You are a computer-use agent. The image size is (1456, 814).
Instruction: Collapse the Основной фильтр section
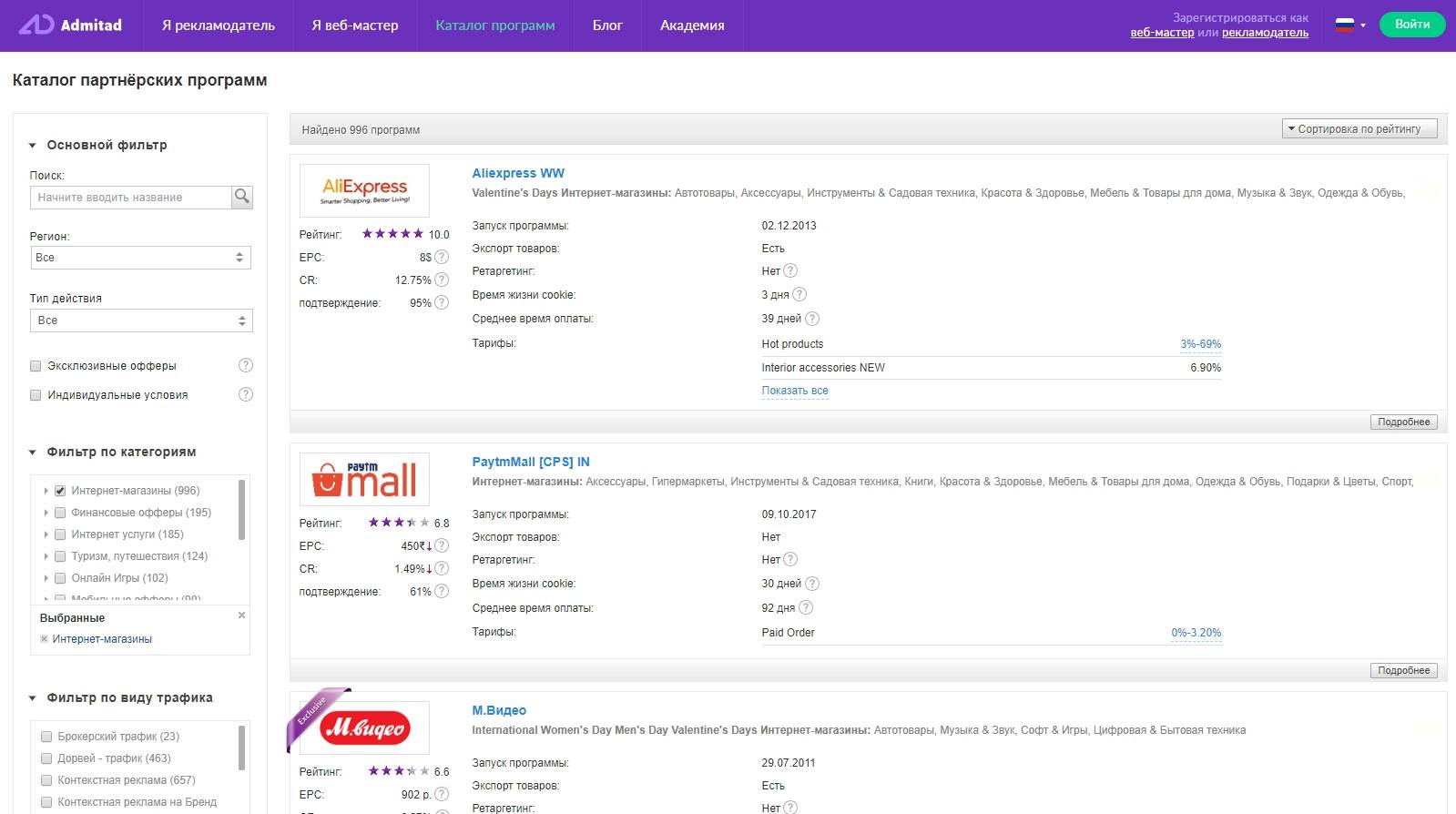(x=33, y=146)
